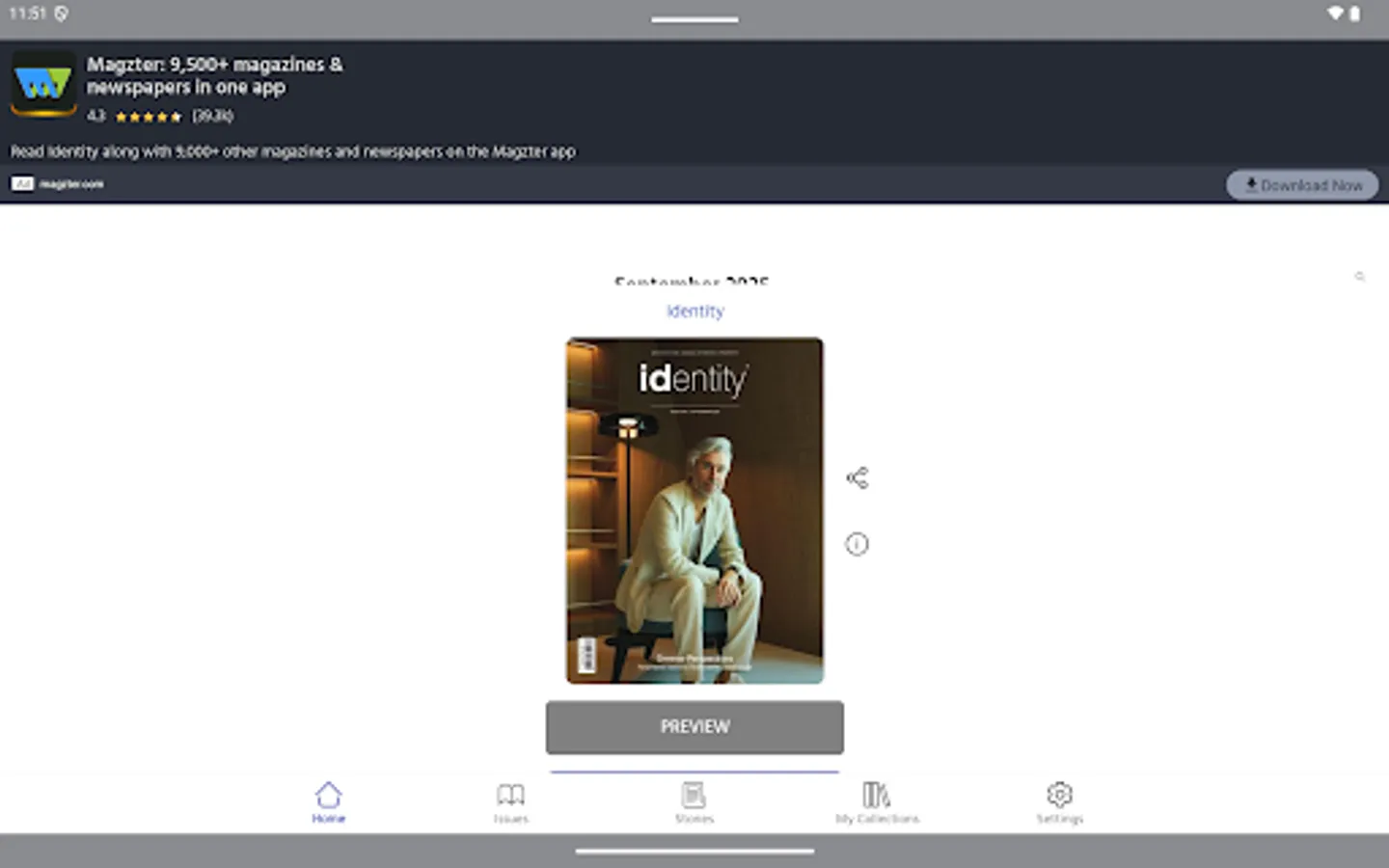
Task: Open the identity magazine title link
Action: click(x=694, y=311)
